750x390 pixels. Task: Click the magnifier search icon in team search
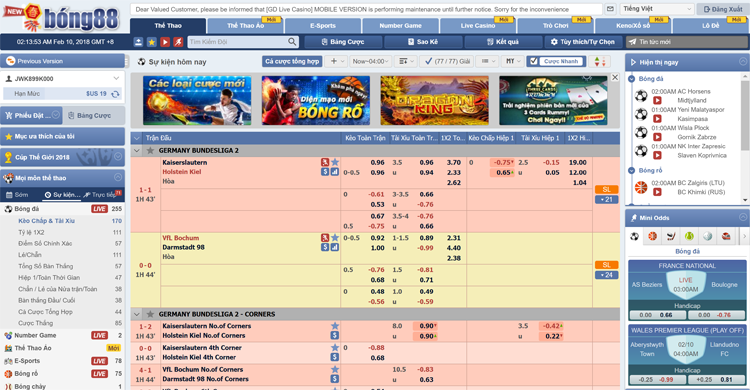[292, 42]
